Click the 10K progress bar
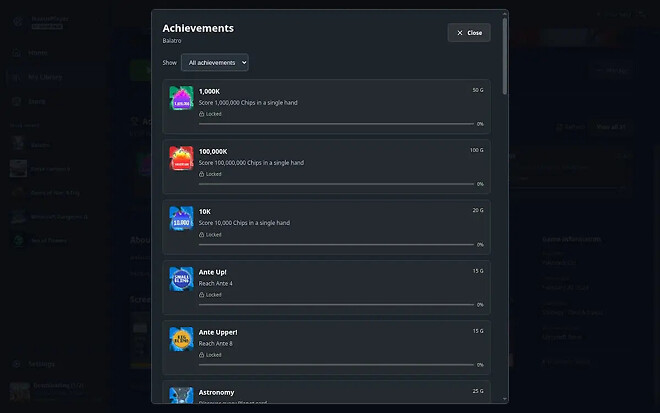Image resolution: width=660 pixels, height=413 pixels. [x=336, y=245]
